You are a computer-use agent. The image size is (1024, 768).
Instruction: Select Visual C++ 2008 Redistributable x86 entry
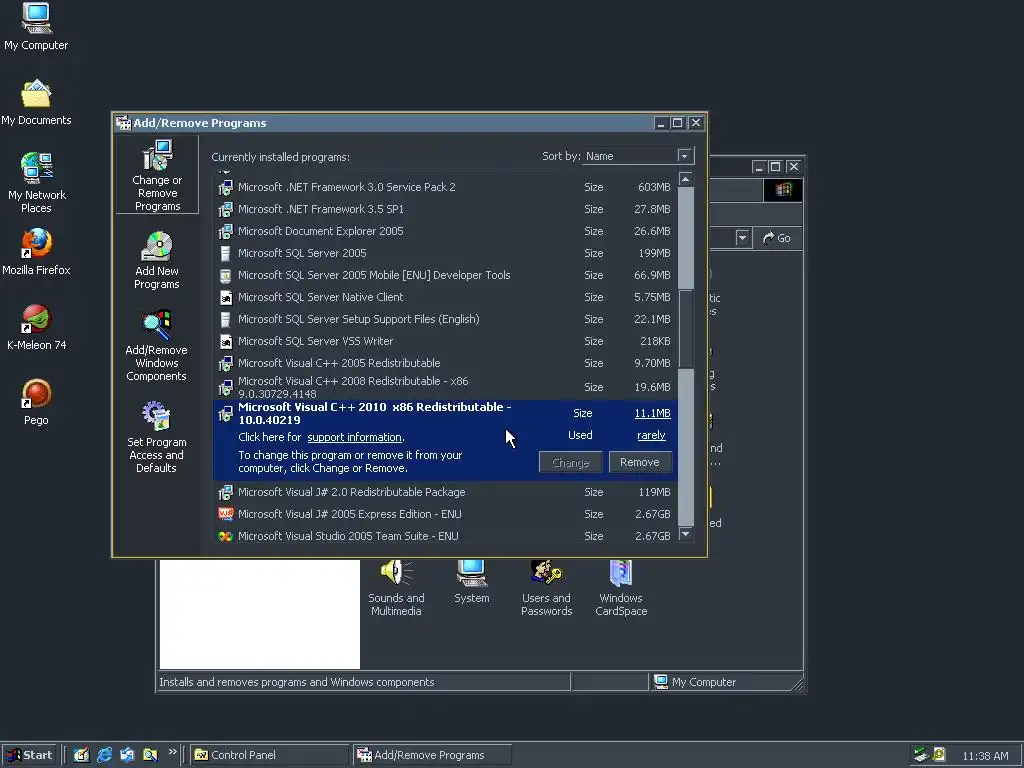pos(445,387)
